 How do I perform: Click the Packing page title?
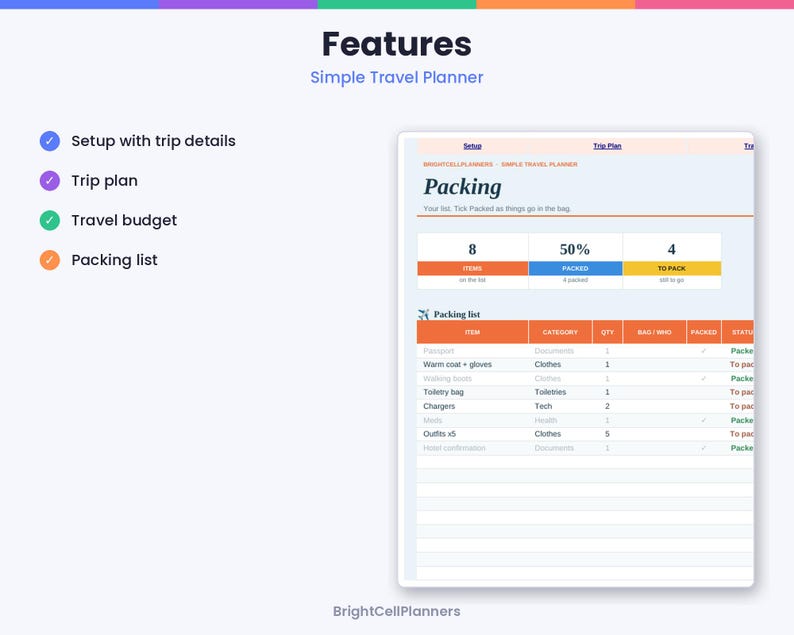click(x=462, y=187)
